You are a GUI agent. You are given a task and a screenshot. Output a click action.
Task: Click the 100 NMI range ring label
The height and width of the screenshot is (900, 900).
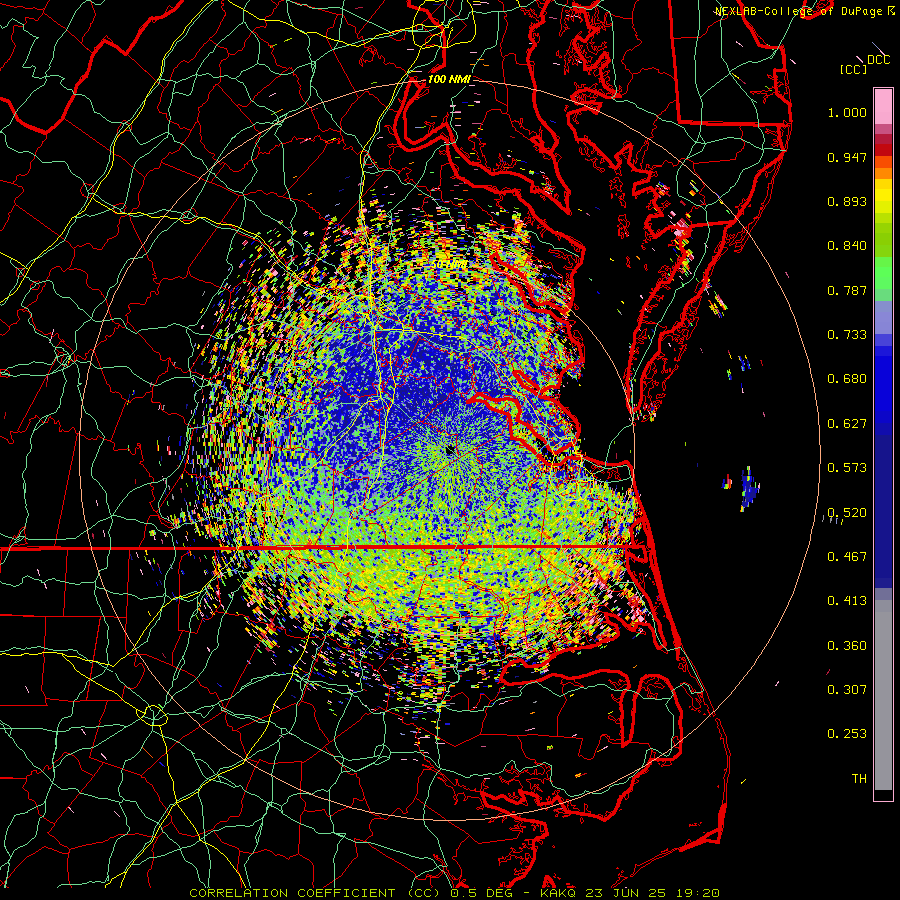pos(449,79)
